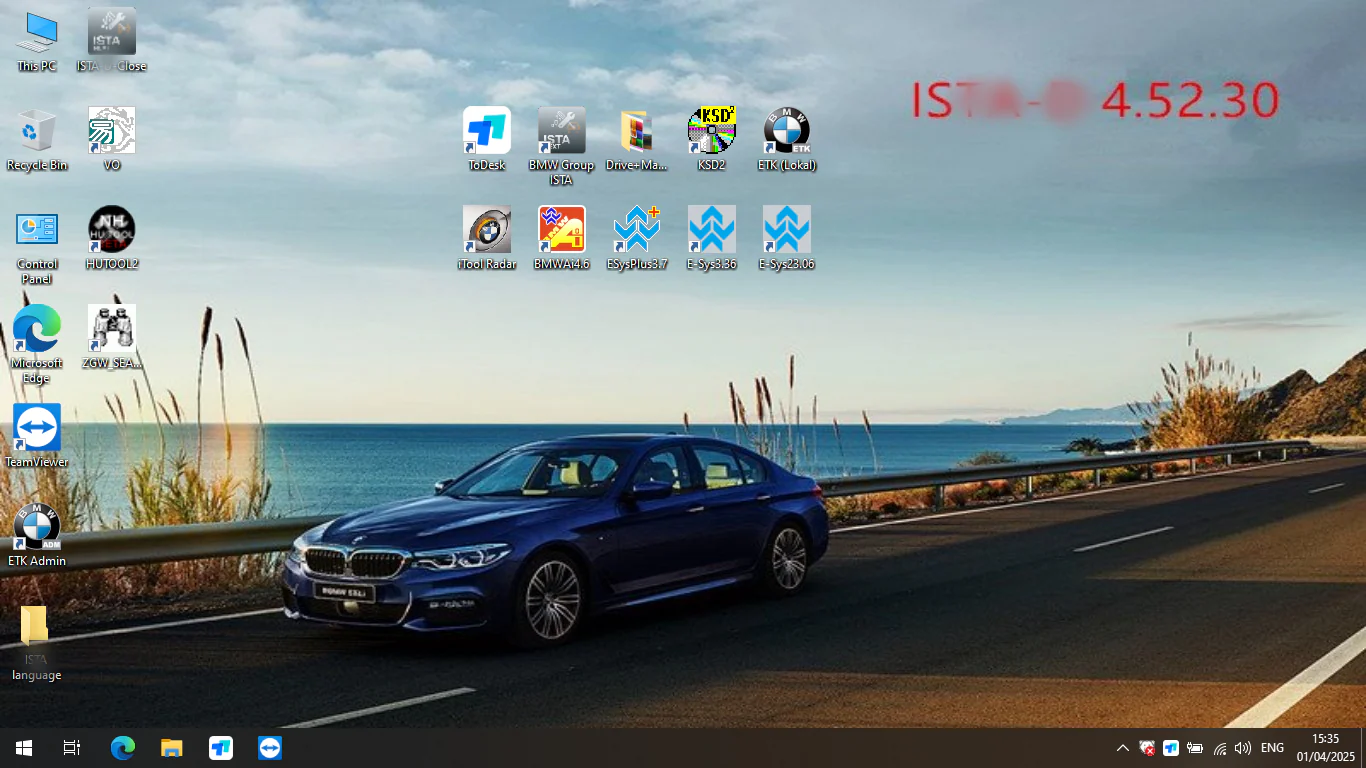Open the Start menu
The image size is (1366, 768).
[22, 747]
